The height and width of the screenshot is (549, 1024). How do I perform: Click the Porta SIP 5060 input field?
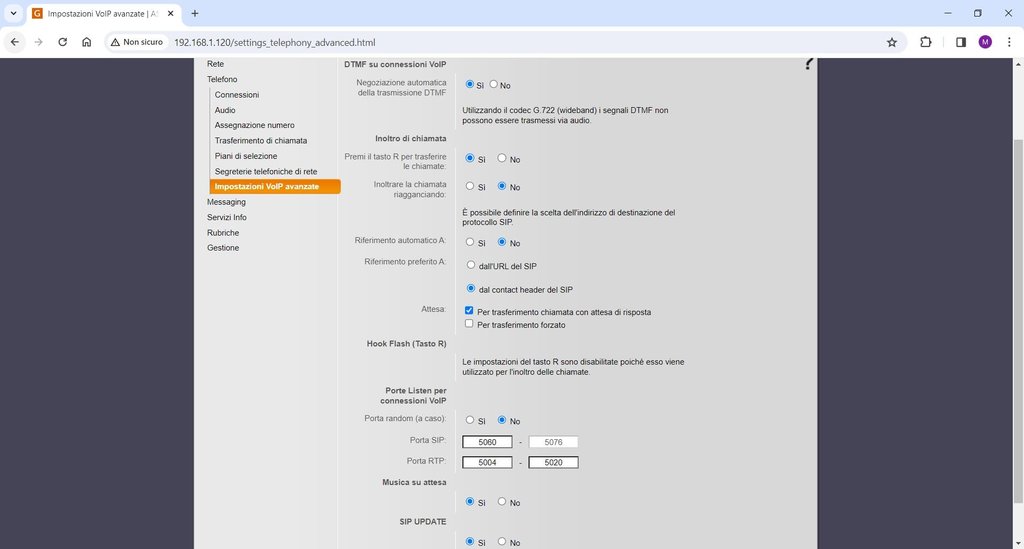[487, 442]
